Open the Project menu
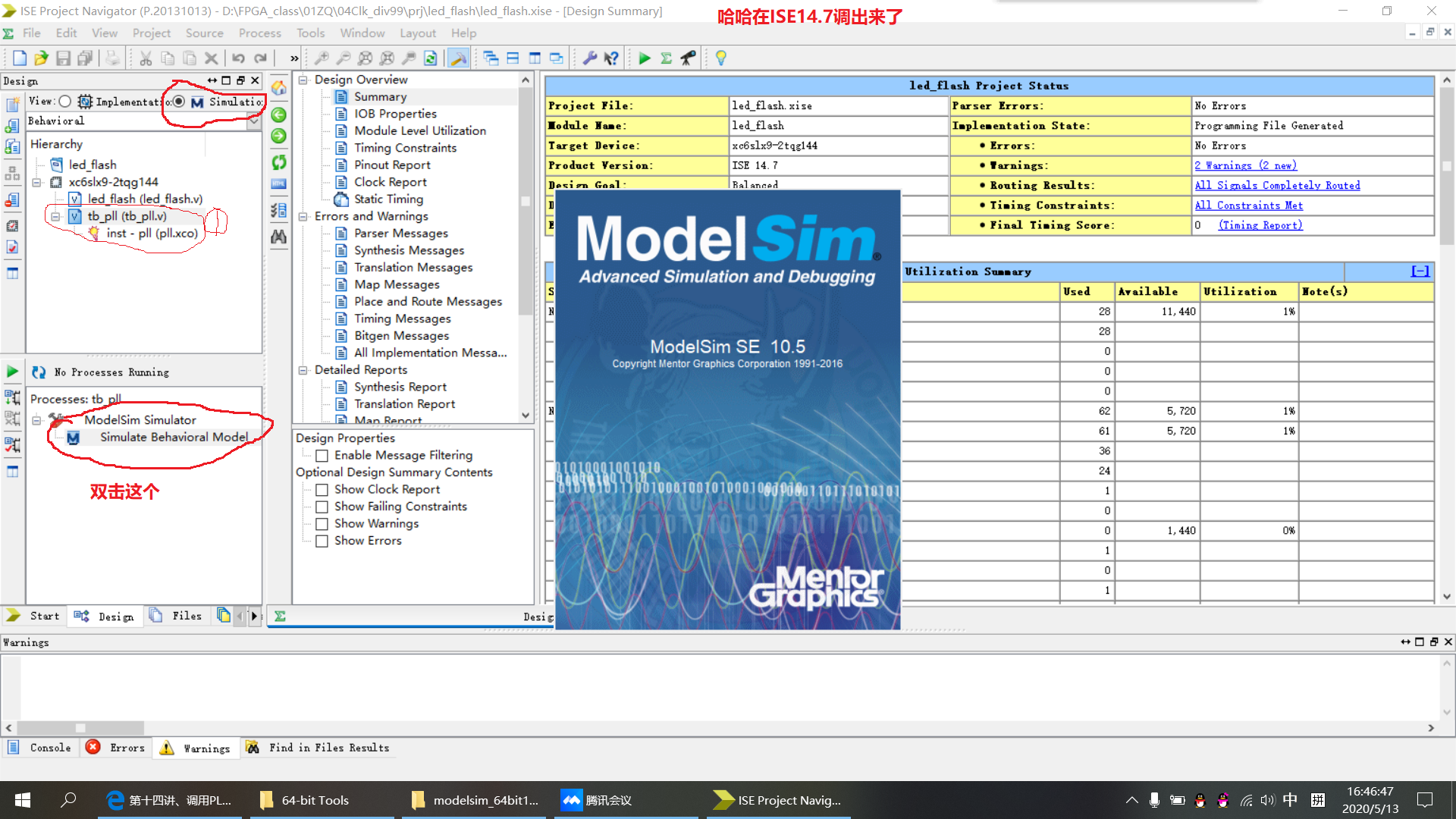The width and height of the screenshot is (1456, 819). tap(152, 33)
